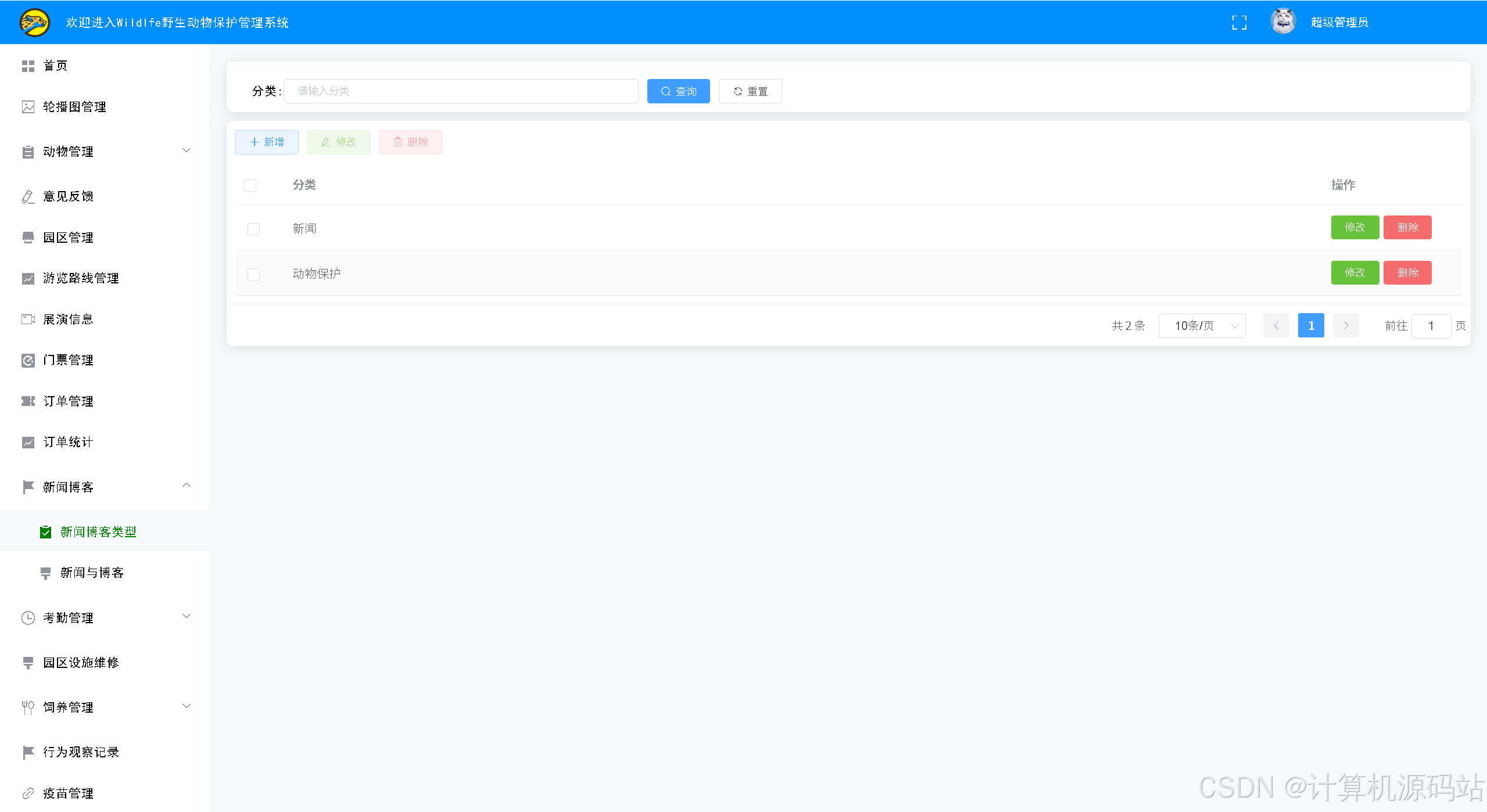Open the admin avatar image
This screenshot has height=812, width=1487.
coord(1283,22)
